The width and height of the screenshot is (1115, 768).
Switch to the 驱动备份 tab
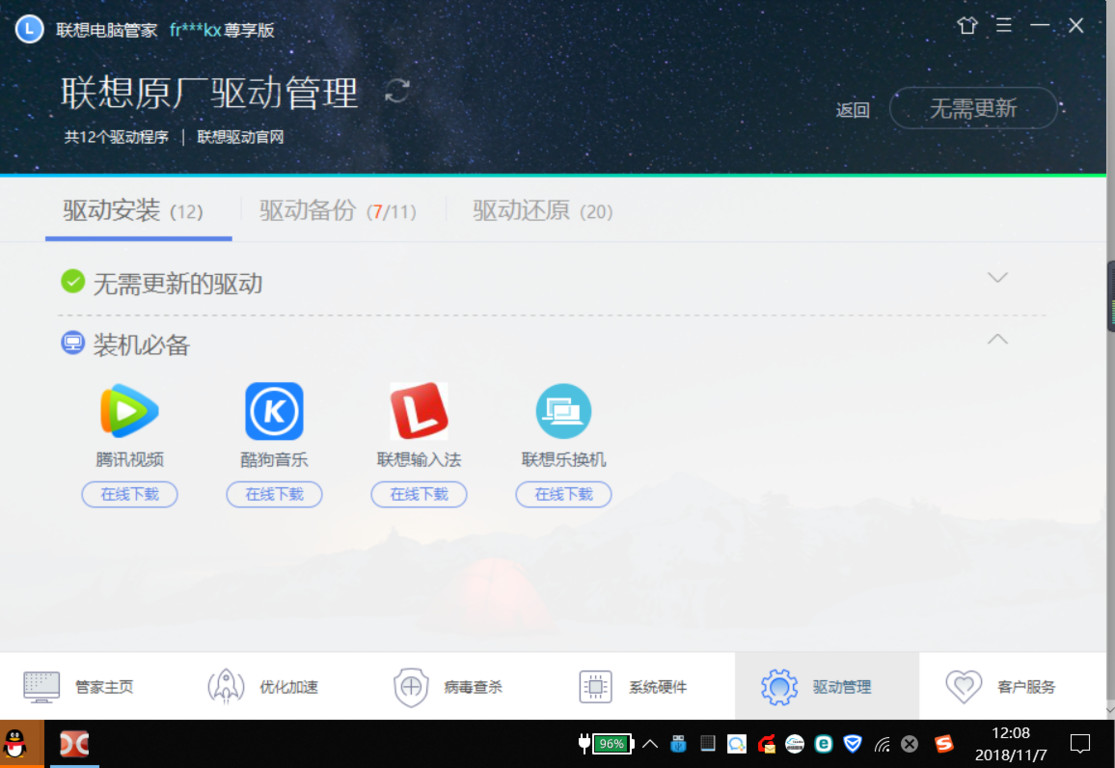(x=337, y=211)
